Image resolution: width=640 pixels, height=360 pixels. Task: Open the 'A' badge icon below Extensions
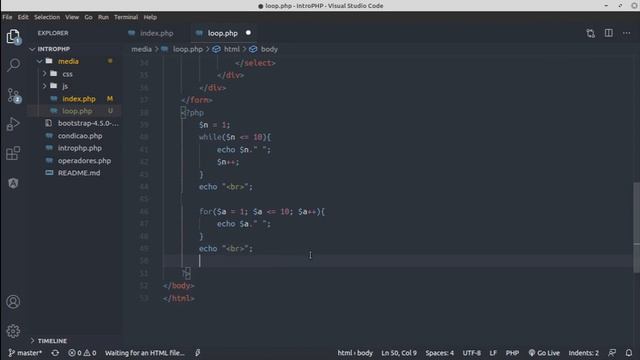point(13,183)
